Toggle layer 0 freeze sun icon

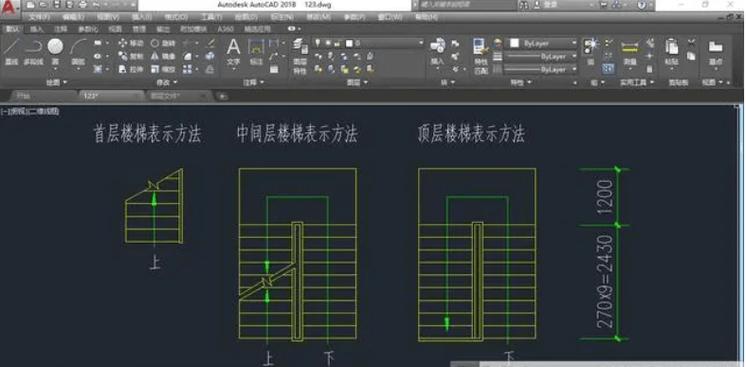328,43
